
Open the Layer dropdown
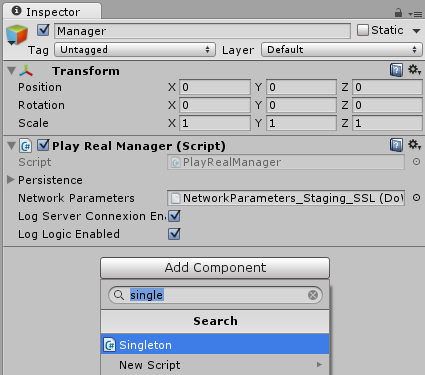(342, 50)
